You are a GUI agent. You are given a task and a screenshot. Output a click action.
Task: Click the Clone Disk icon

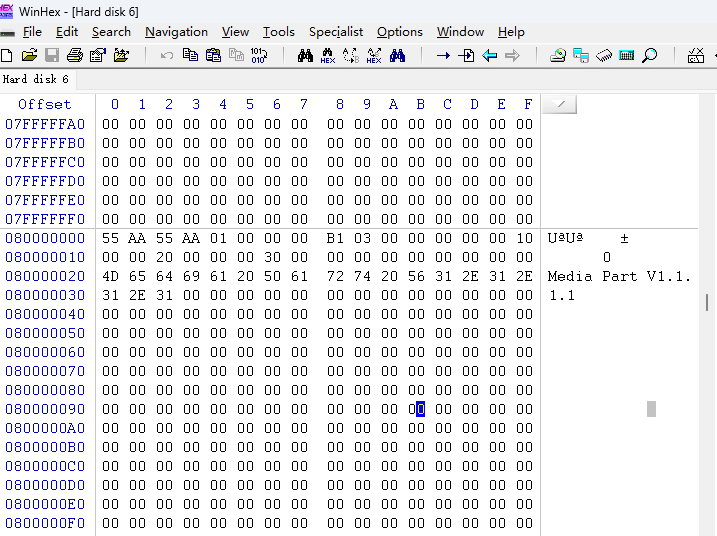(x=581, y=56)
